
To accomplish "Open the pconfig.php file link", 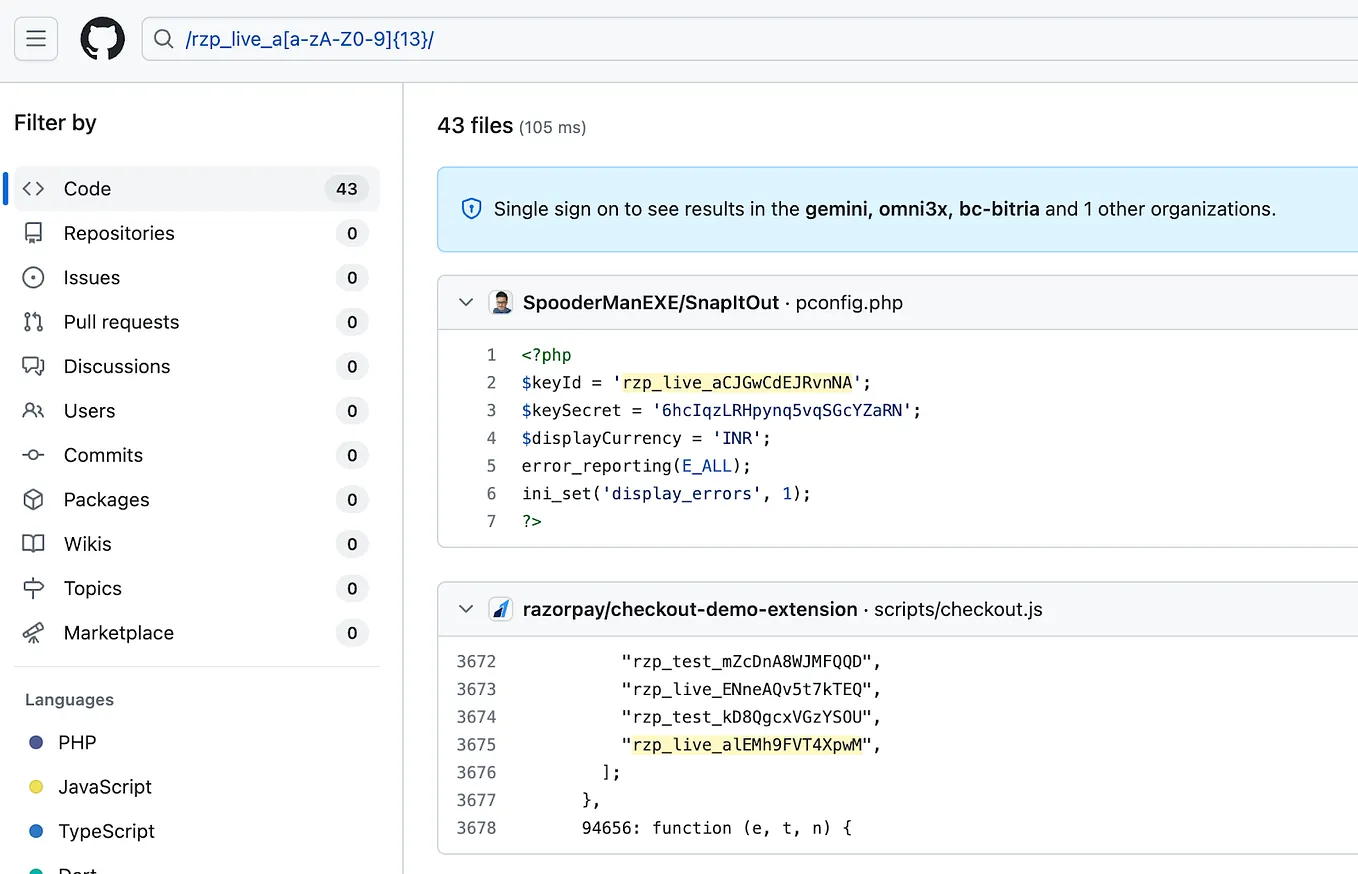I will 849,301.
